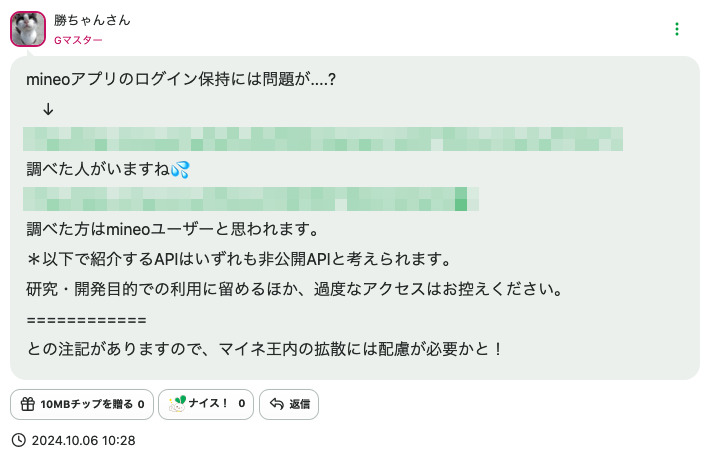Click the blue sweat droplets emoji
The image size is (710, 460).
[180, 169]
